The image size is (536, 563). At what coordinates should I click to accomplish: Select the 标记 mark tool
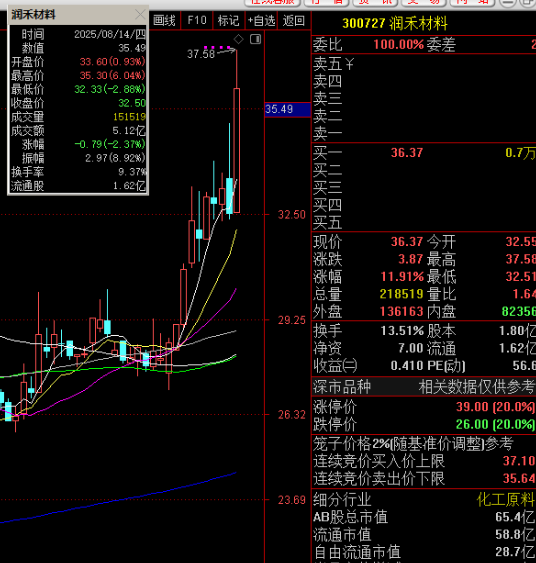[228, 20]
